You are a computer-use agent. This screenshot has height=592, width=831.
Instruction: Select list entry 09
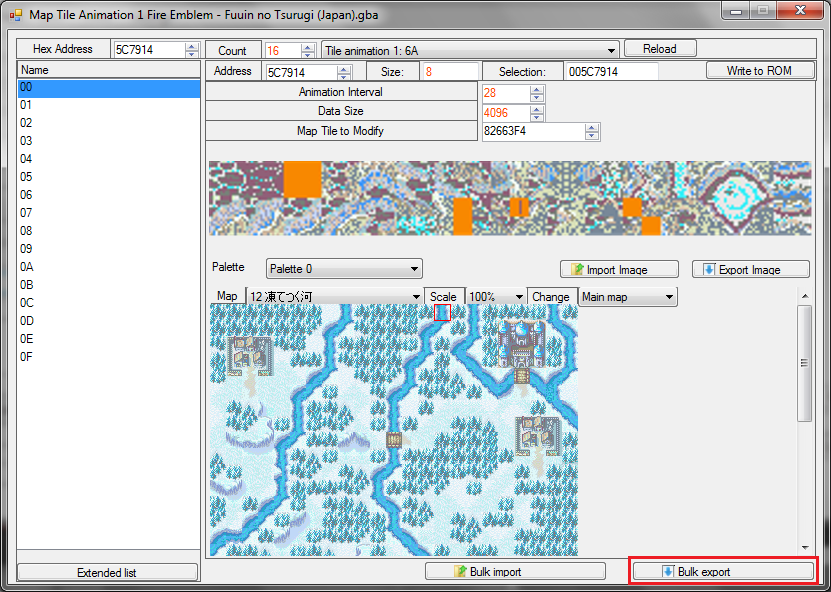109,249
